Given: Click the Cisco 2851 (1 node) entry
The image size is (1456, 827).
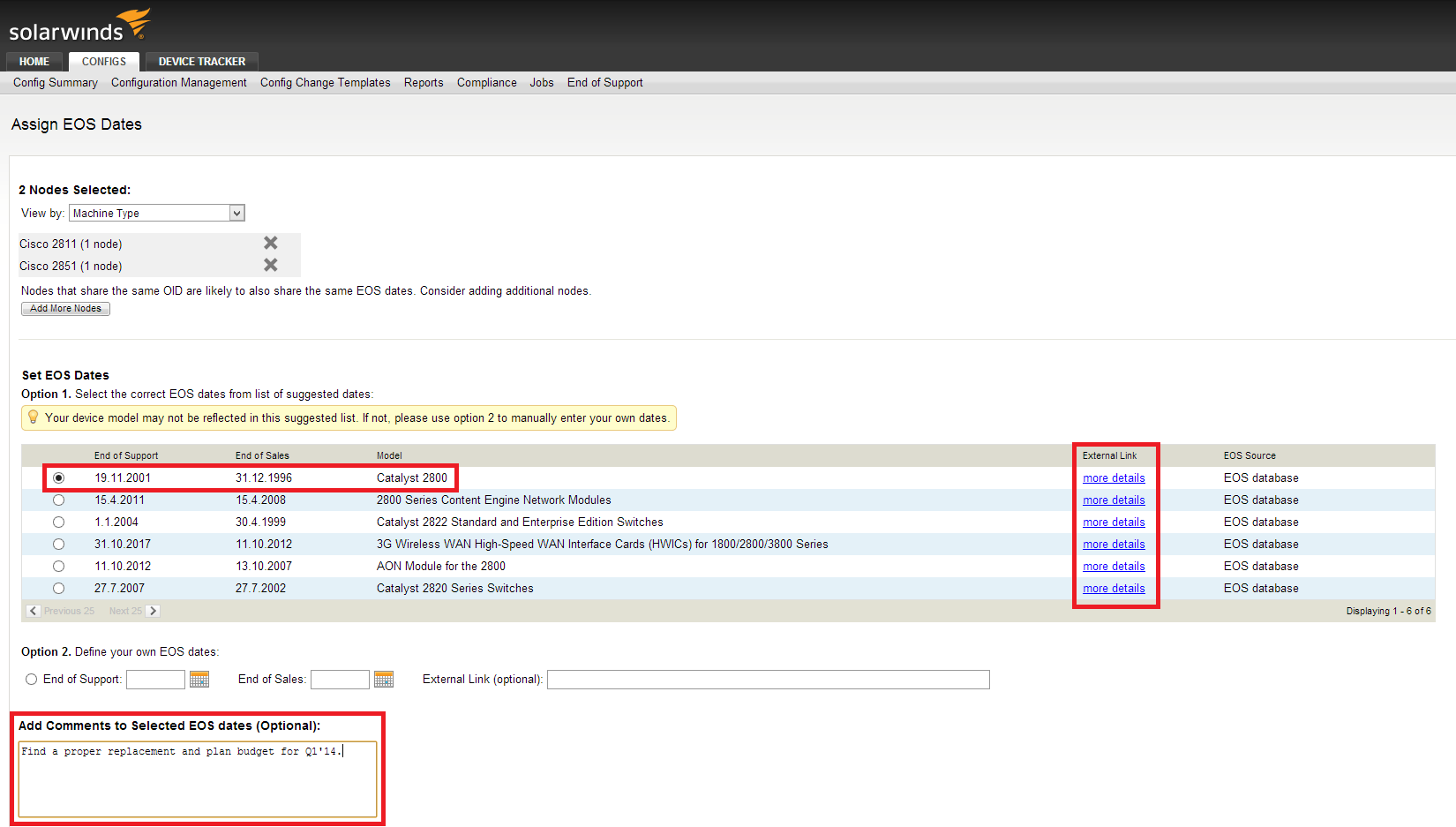Looking at the screenshot, I should tap(71, 267).
